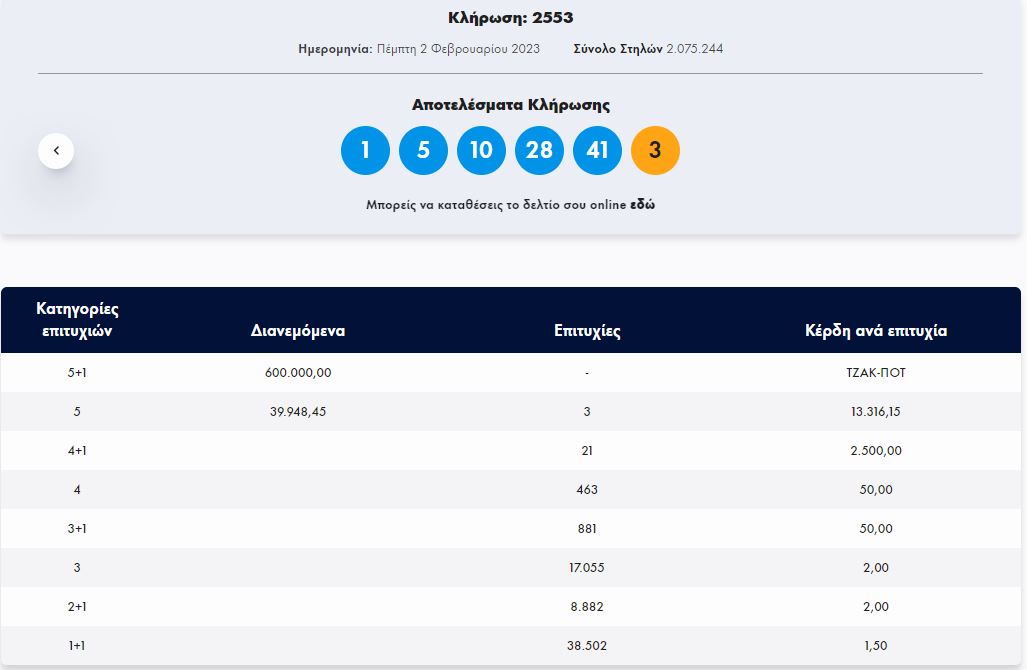The height and width of the screenshot is (670, 1027).
Task: Click the circular back button on the left
Action: [x=56, y=150]
